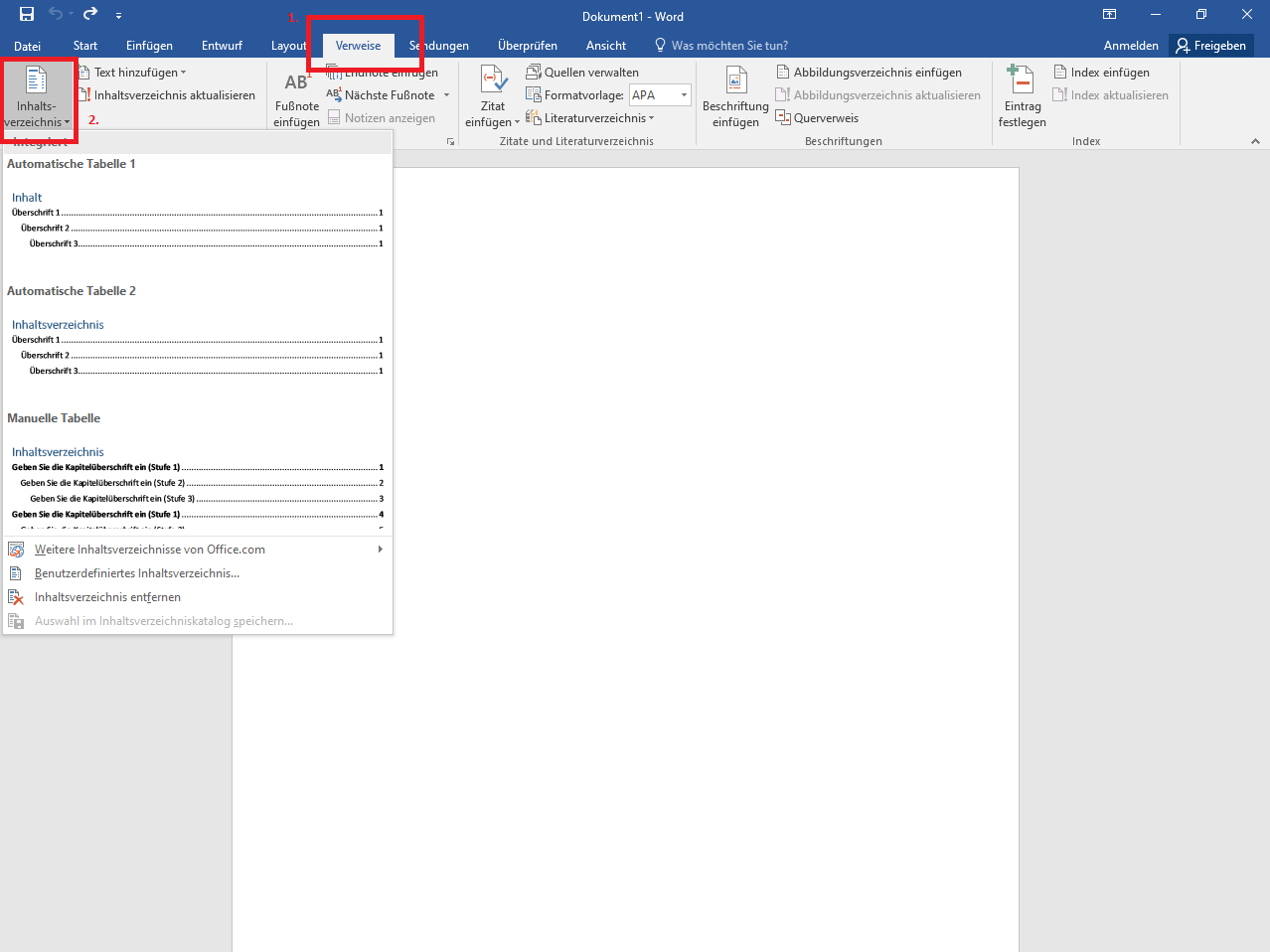Select Inhaltsverzeichnis entfernen
The height and width of the screenshot is (952, 1270).
[x=198, y=597]
